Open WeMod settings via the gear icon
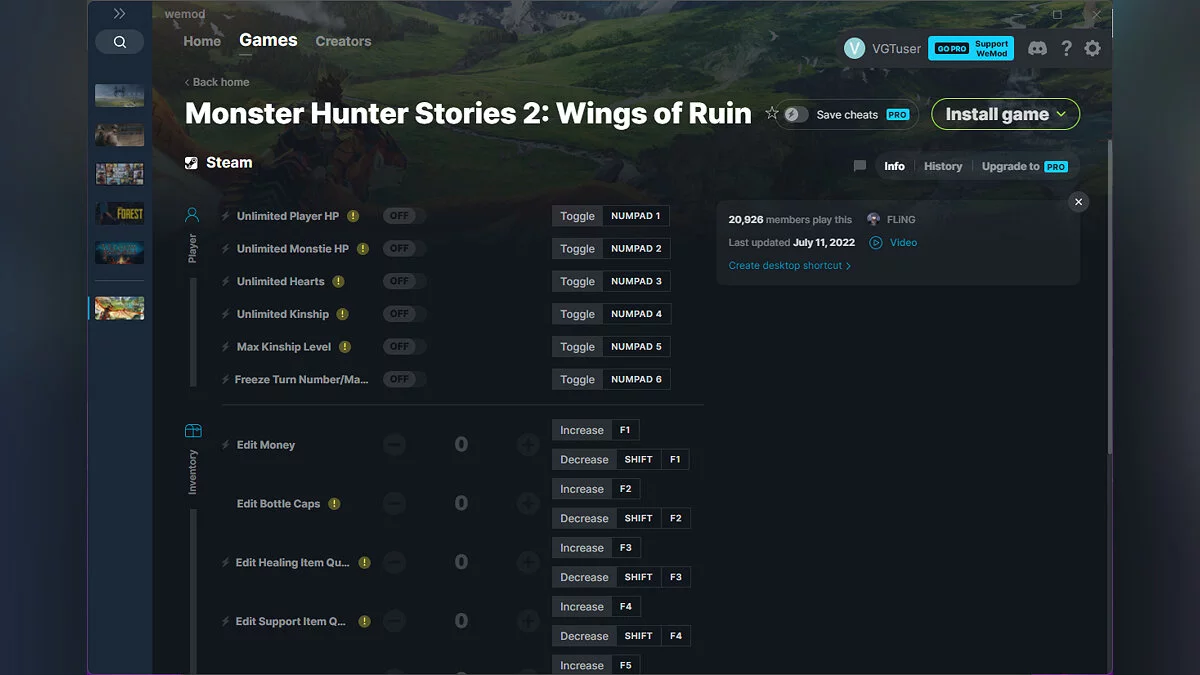Viewport: 1200px width, 675px height. point(1092,47)
